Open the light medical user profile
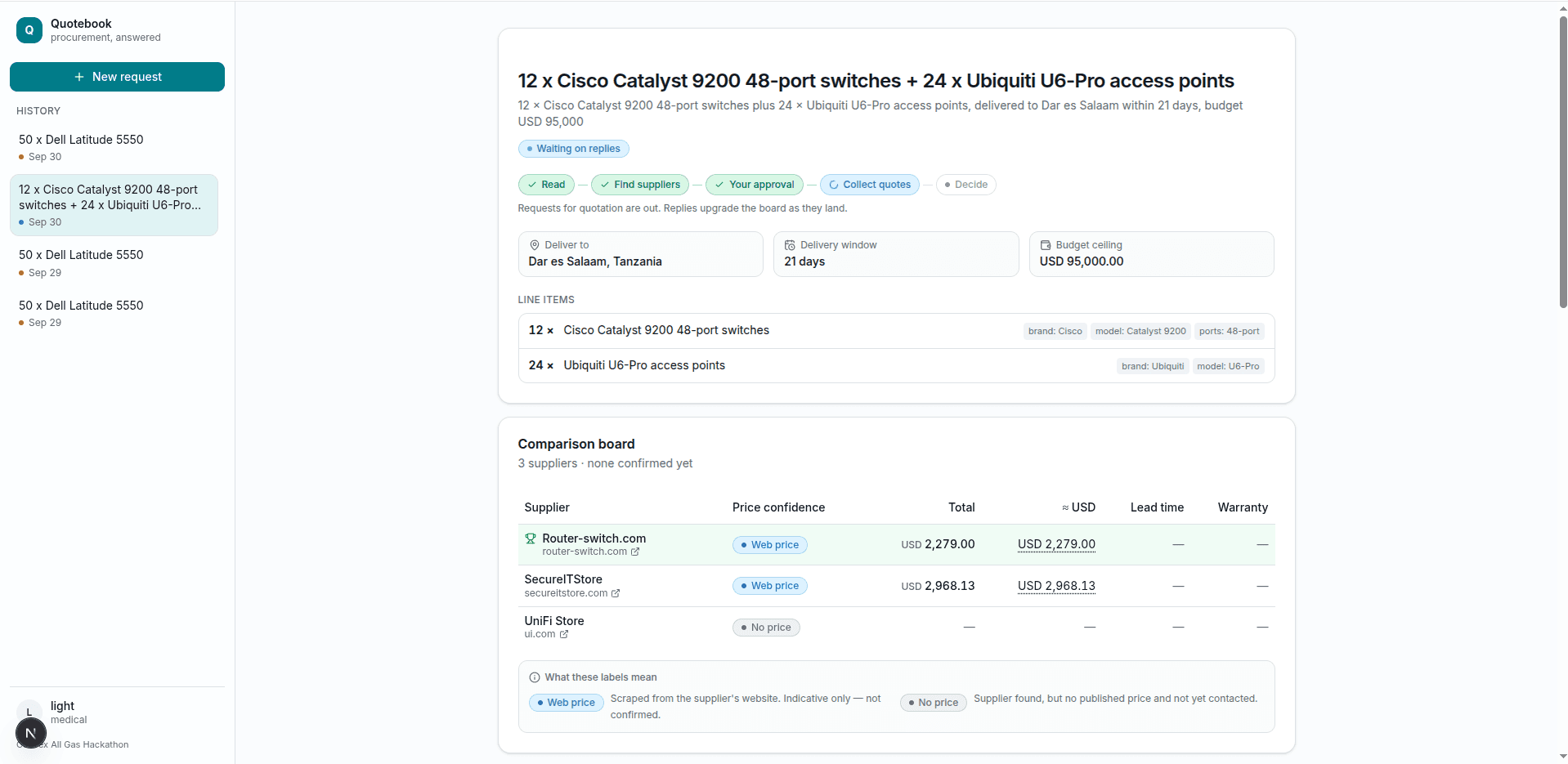The height and width of the screenshot is (764, 1568). coord(117,713)
